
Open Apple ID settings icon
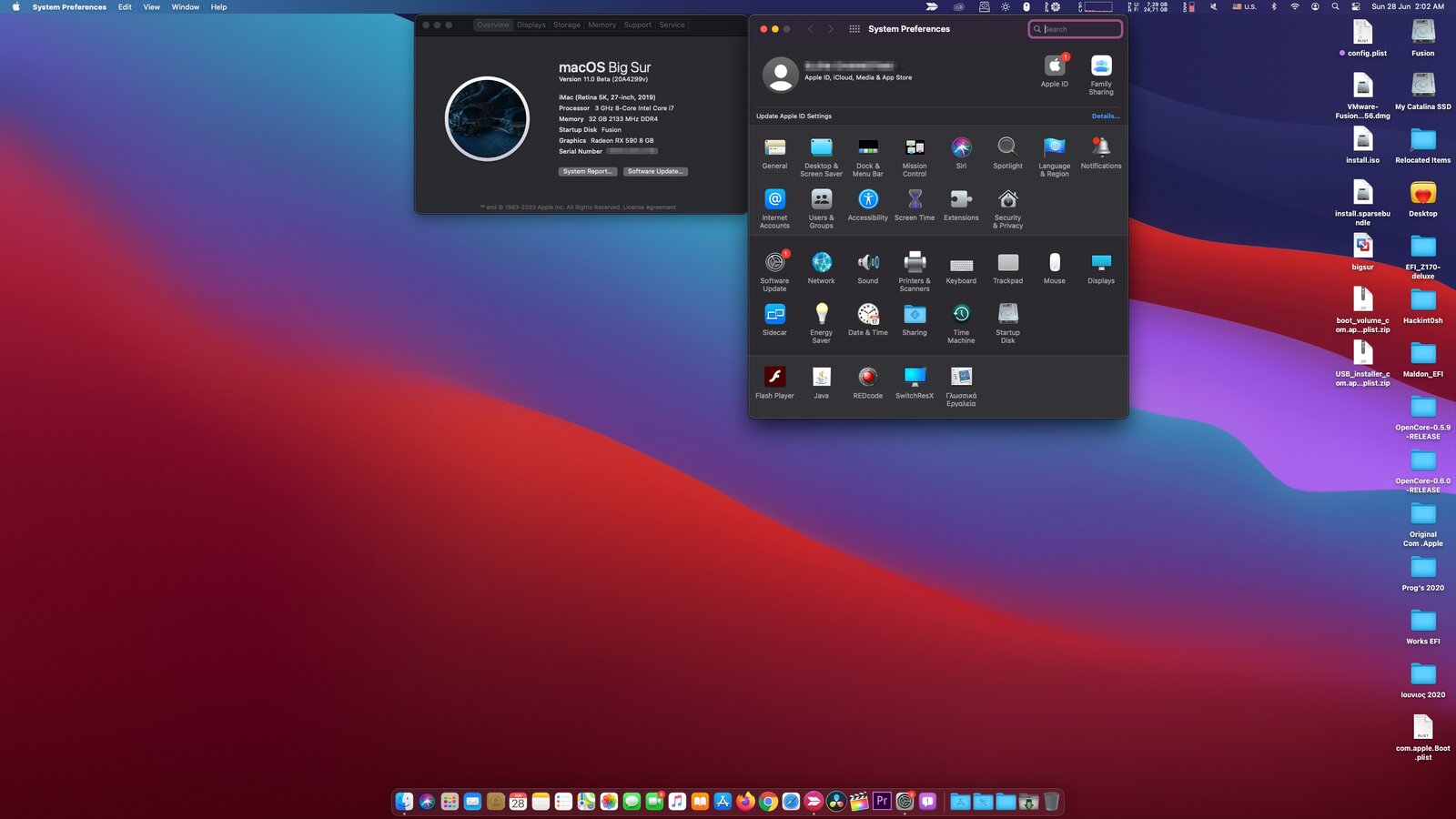1055,66
